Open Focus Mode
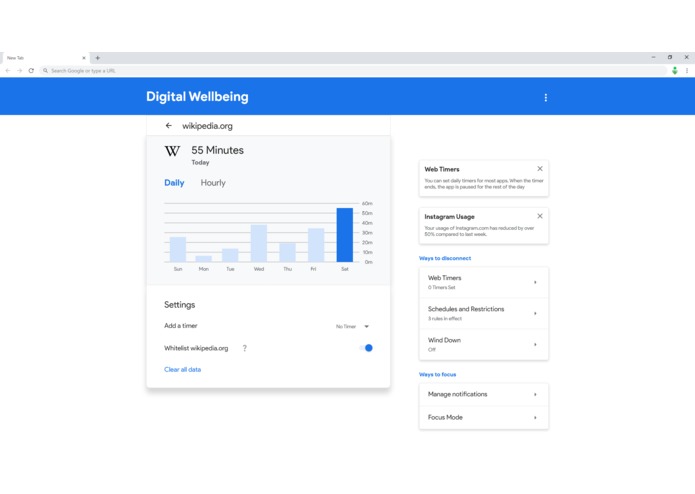Viewport: 695px width, 494px height. [x=484, y=417]
